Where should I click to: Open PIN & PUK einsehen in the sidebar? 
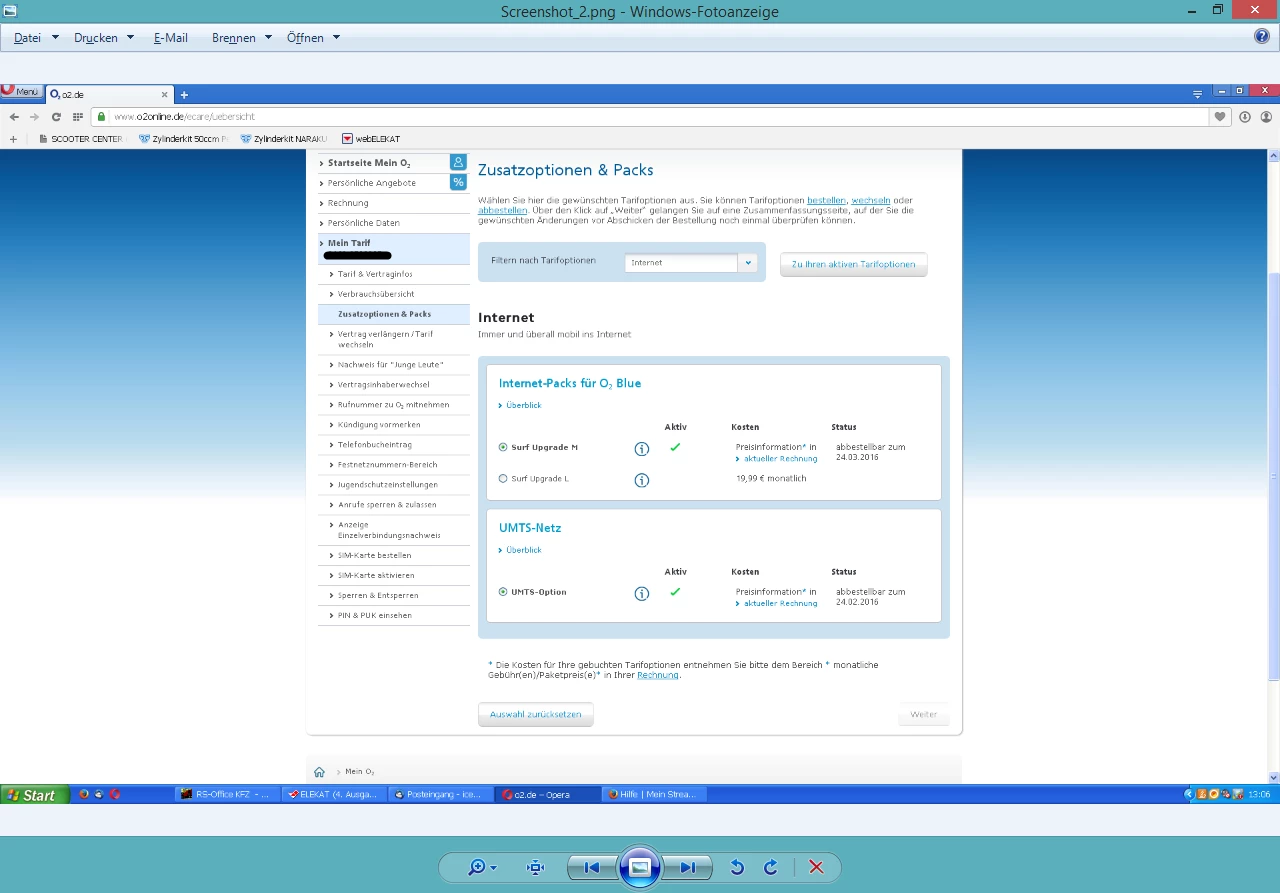(x=374, y=616)
